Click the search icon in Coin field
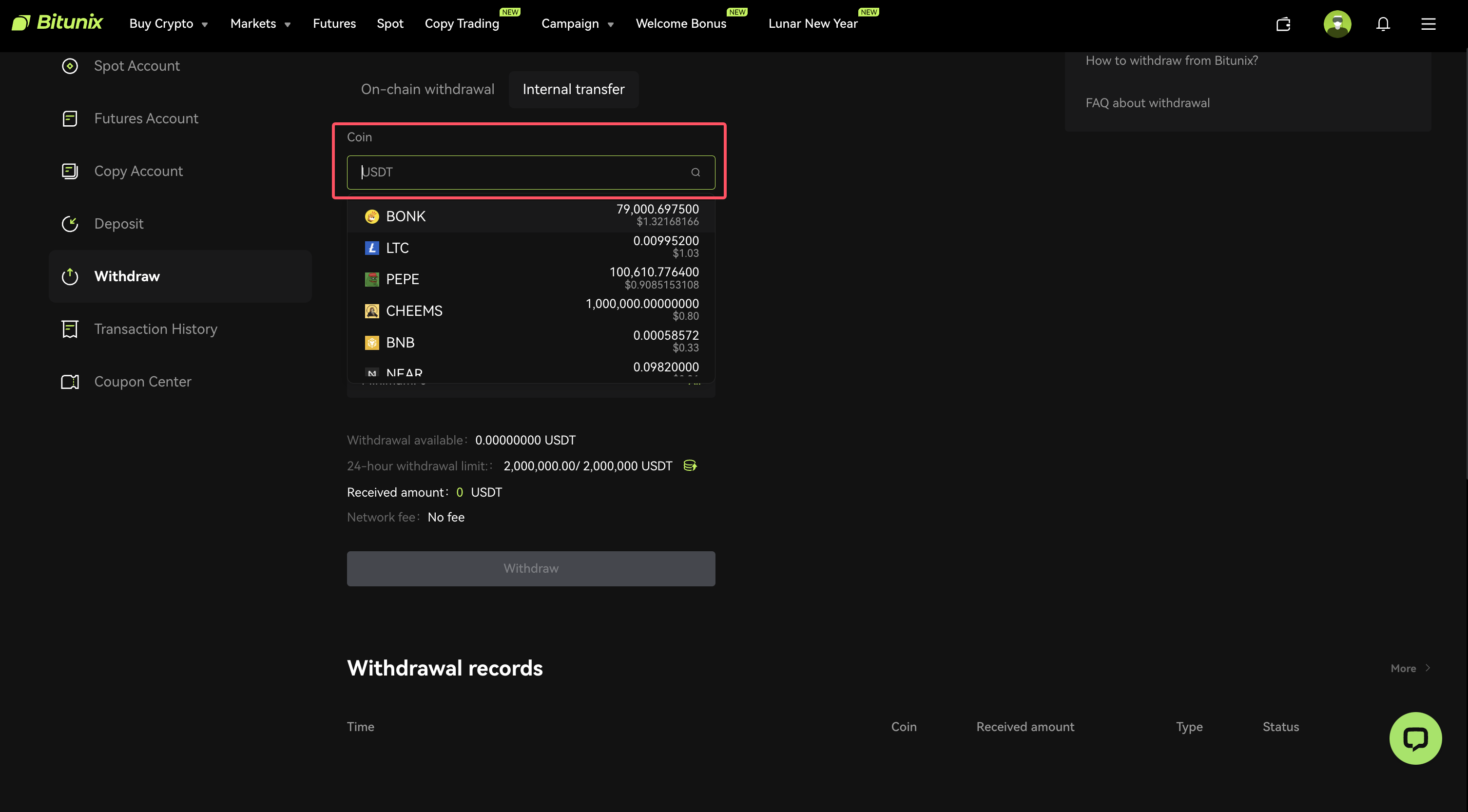 coord(695,172)
